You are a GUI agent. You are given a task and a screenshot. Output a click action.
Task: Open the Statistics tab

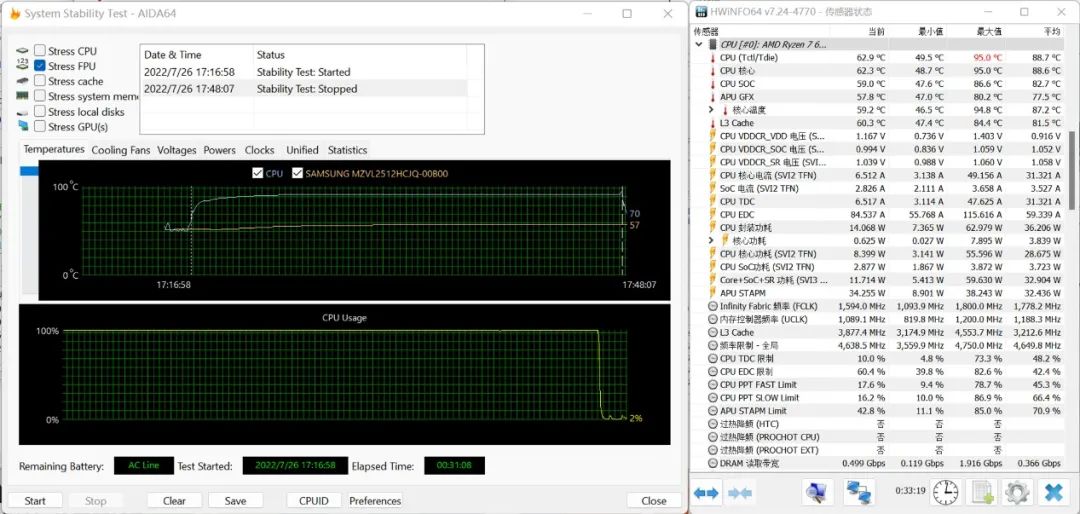tap(347, 150)
